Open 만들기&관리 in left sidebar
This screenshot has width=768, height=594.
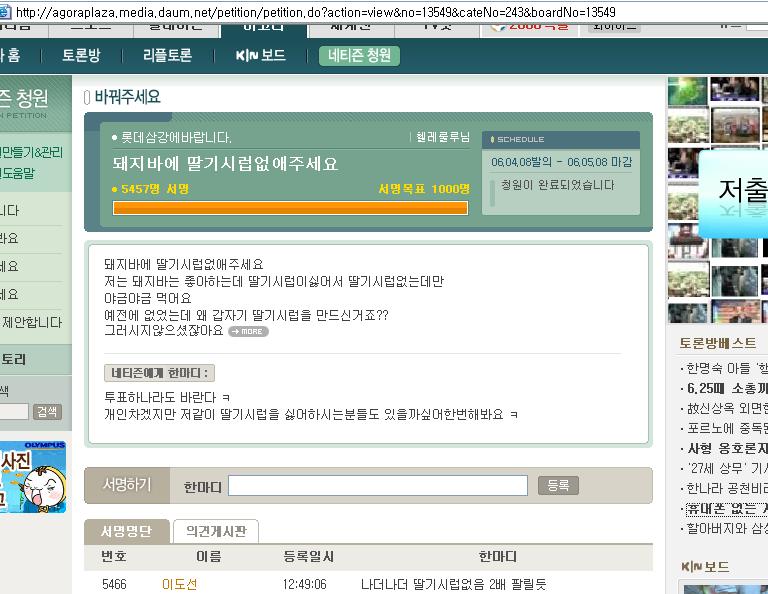pos(31,152)
